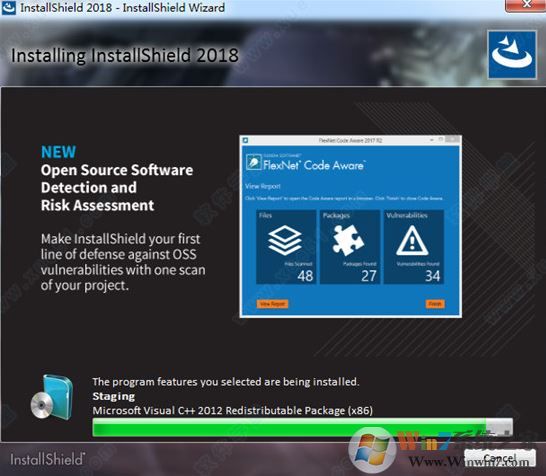Click the FlexNet Code Aware screenshot thumbnail
This screenshot has height=476, width=546.
click(351, 226)
